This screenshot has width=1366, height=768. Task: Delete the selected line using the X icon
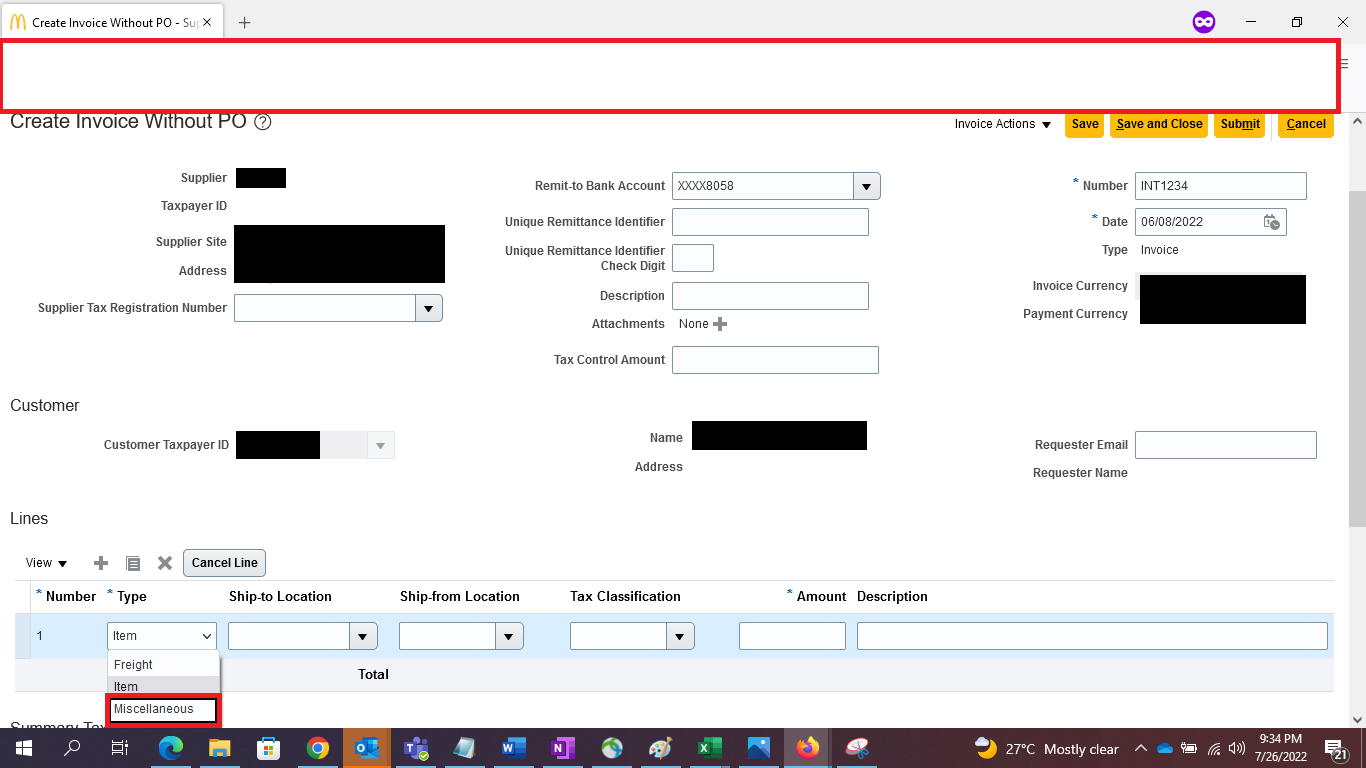coord(164,563)
